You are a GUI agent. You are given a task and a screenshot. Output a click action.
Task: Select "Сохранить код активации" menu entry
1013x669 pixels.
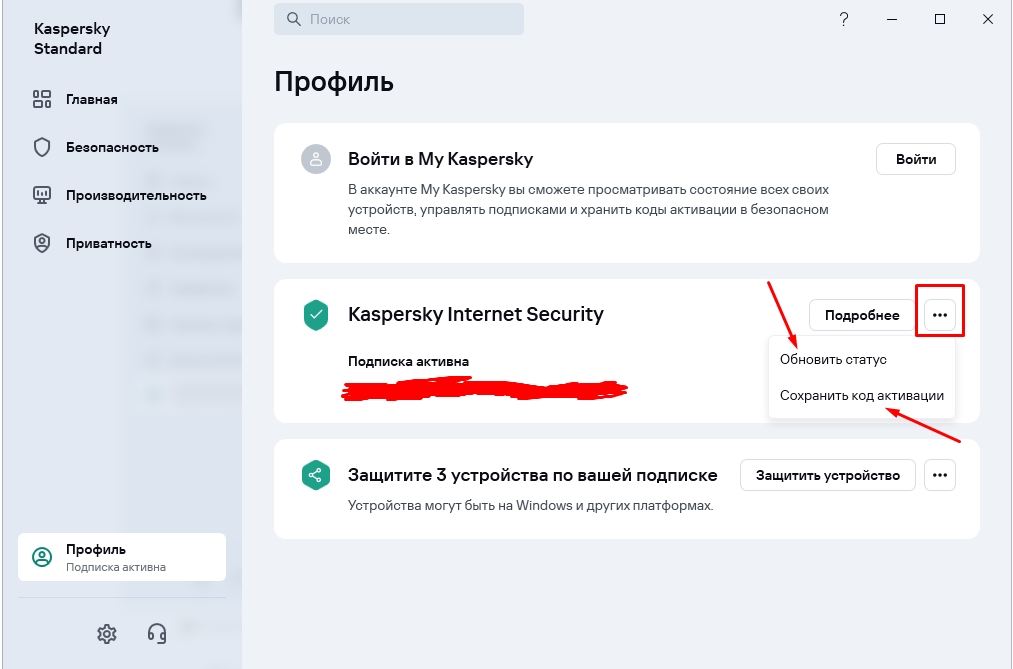[x=861, y=395]
